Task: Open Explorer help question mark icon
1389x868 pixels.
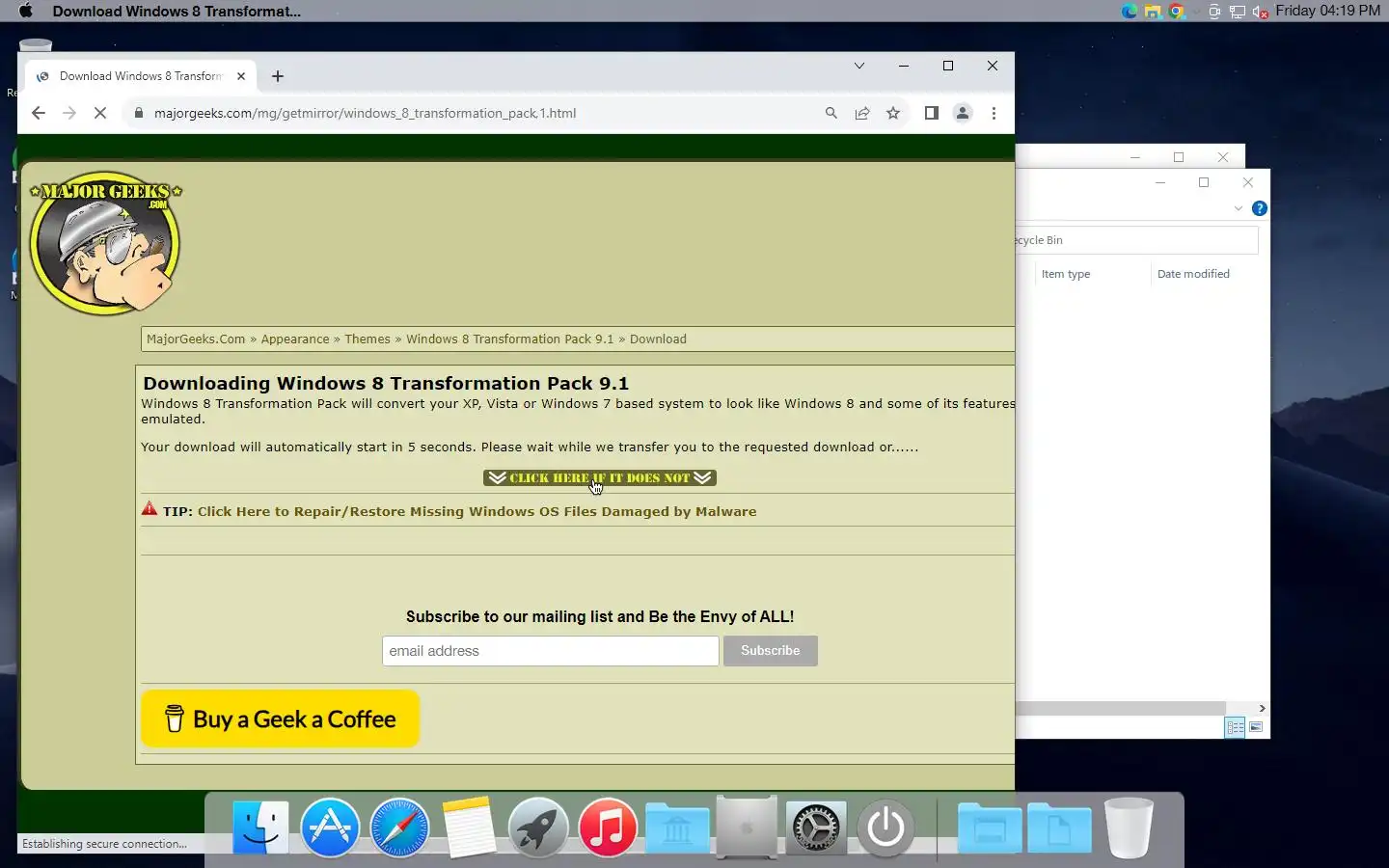Action: click(x=1259, y=208)
